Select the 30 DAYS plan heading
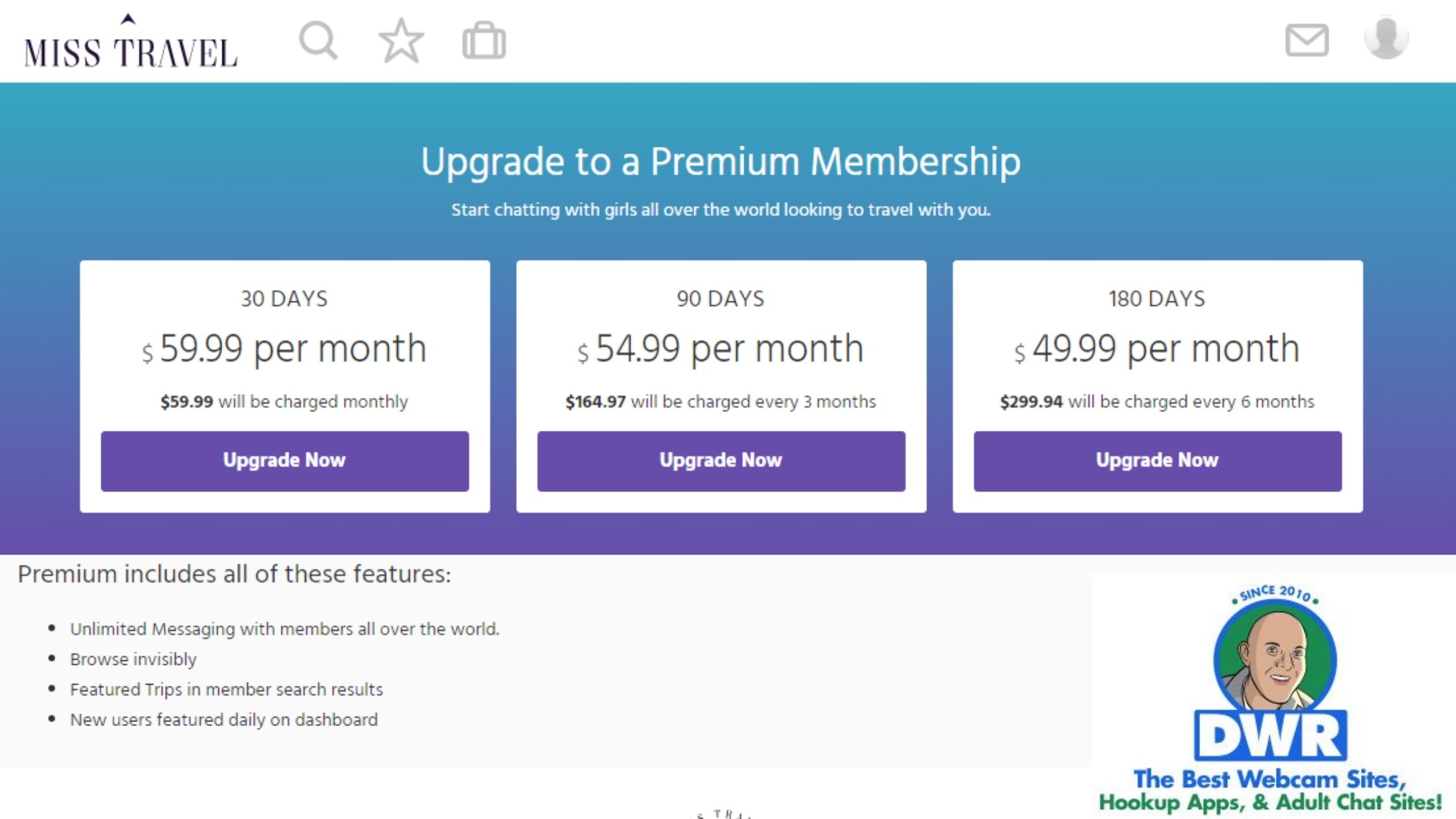Screen dimensions: 1456x819 point(285,299)
